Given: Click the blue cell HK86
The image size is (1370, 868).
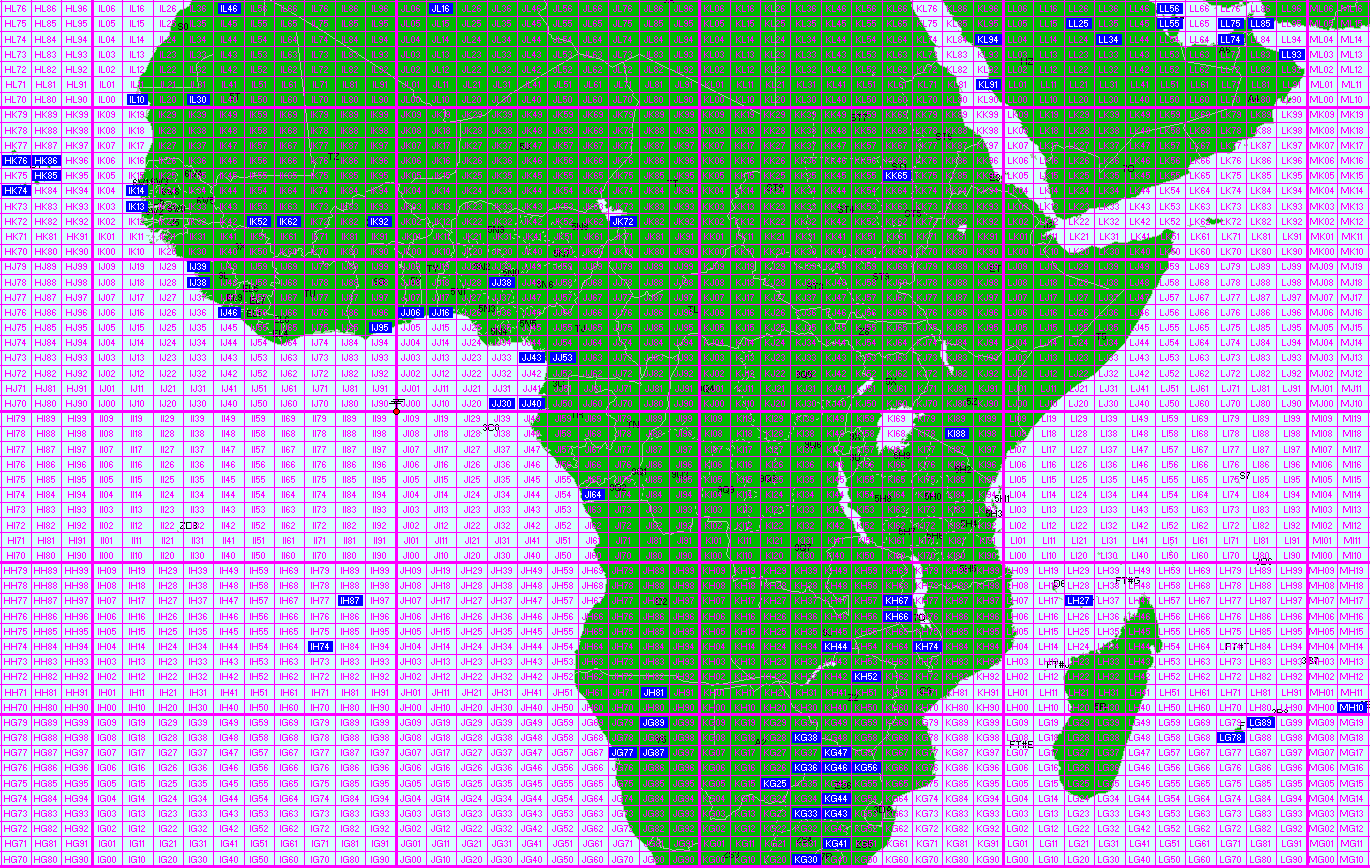Looking at the screenshot, I should pos(46,160).
